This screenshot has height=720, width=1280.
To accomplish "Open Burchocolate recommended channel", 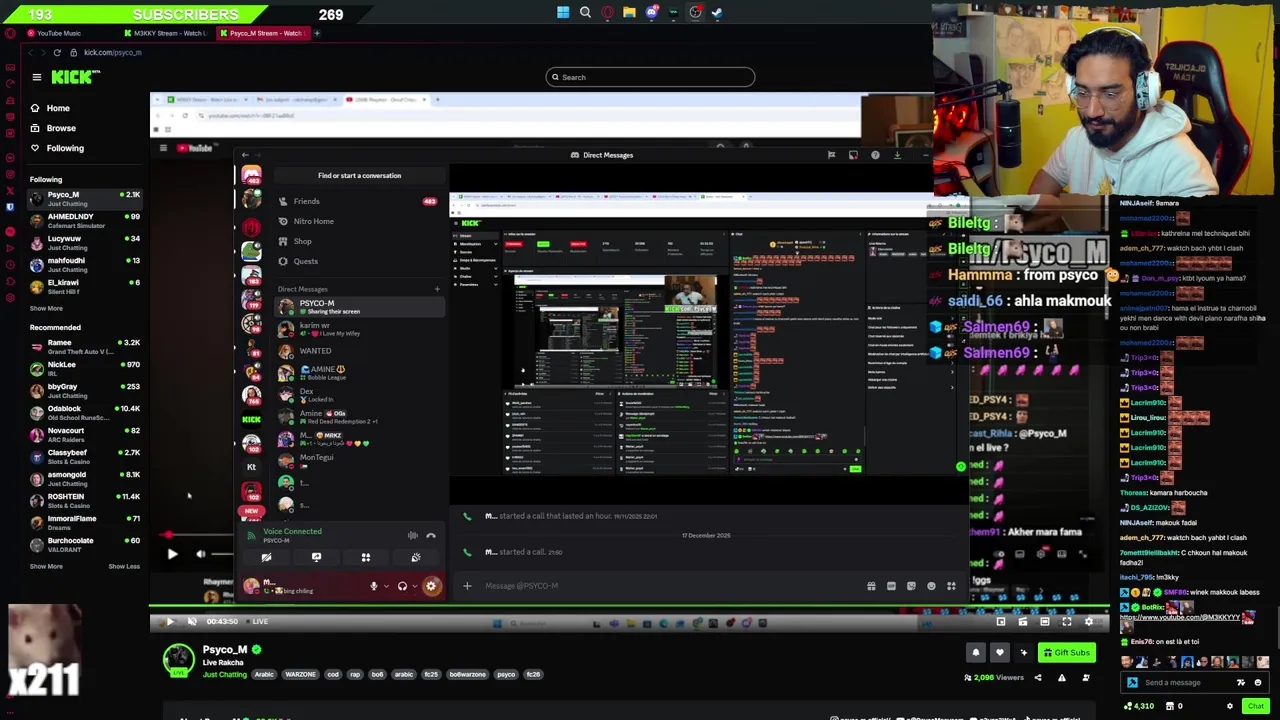I will click(x=86, y=545).
